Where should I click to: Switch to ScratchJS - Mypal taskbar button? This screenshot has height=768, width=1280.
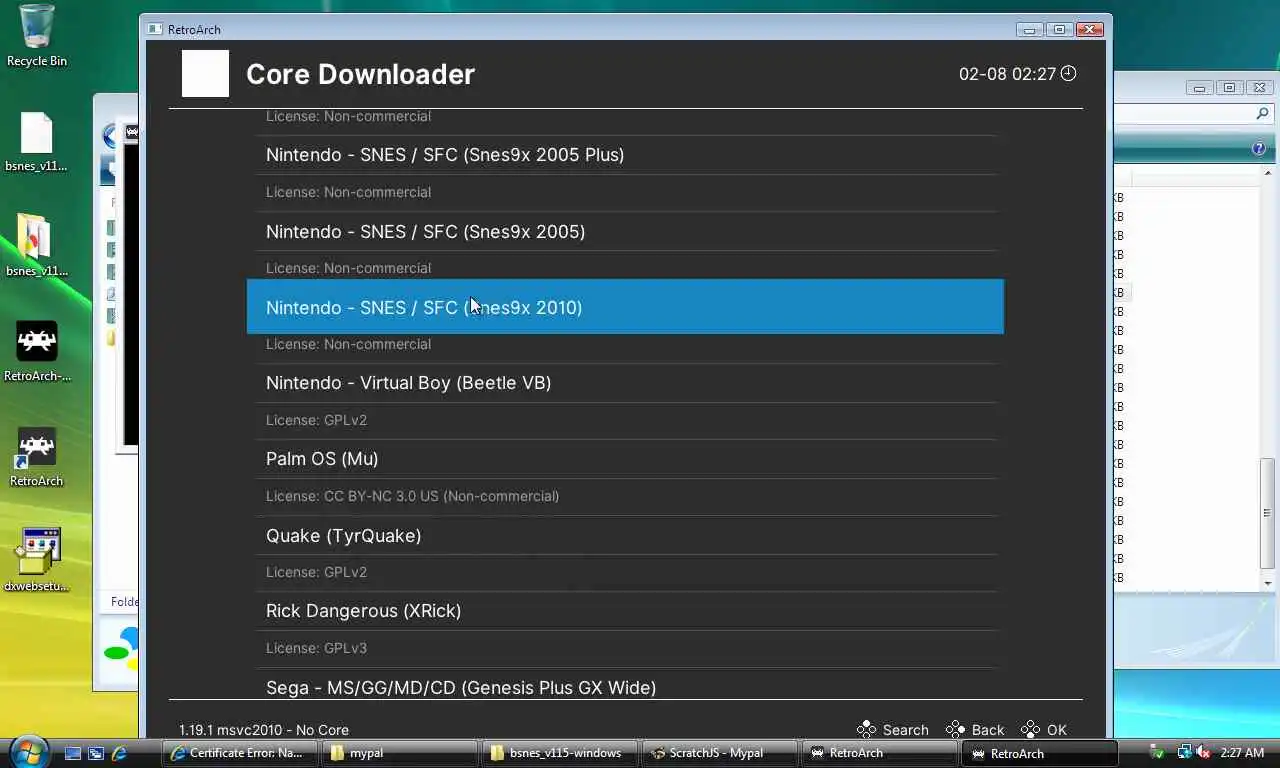tap(719, 753)
